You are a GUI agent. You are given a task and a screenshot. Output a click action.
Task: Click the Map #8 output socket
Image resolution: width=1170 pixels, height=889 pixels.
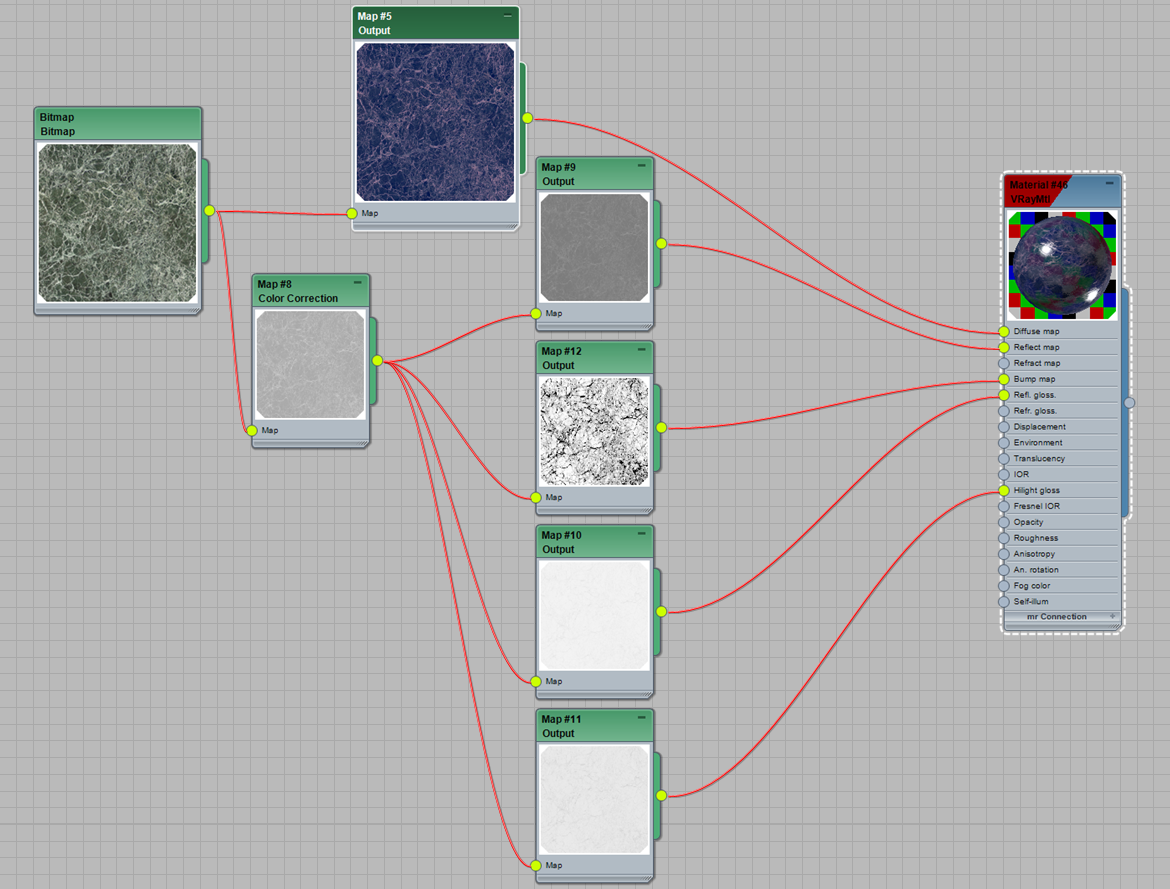[x=377, y=361]
